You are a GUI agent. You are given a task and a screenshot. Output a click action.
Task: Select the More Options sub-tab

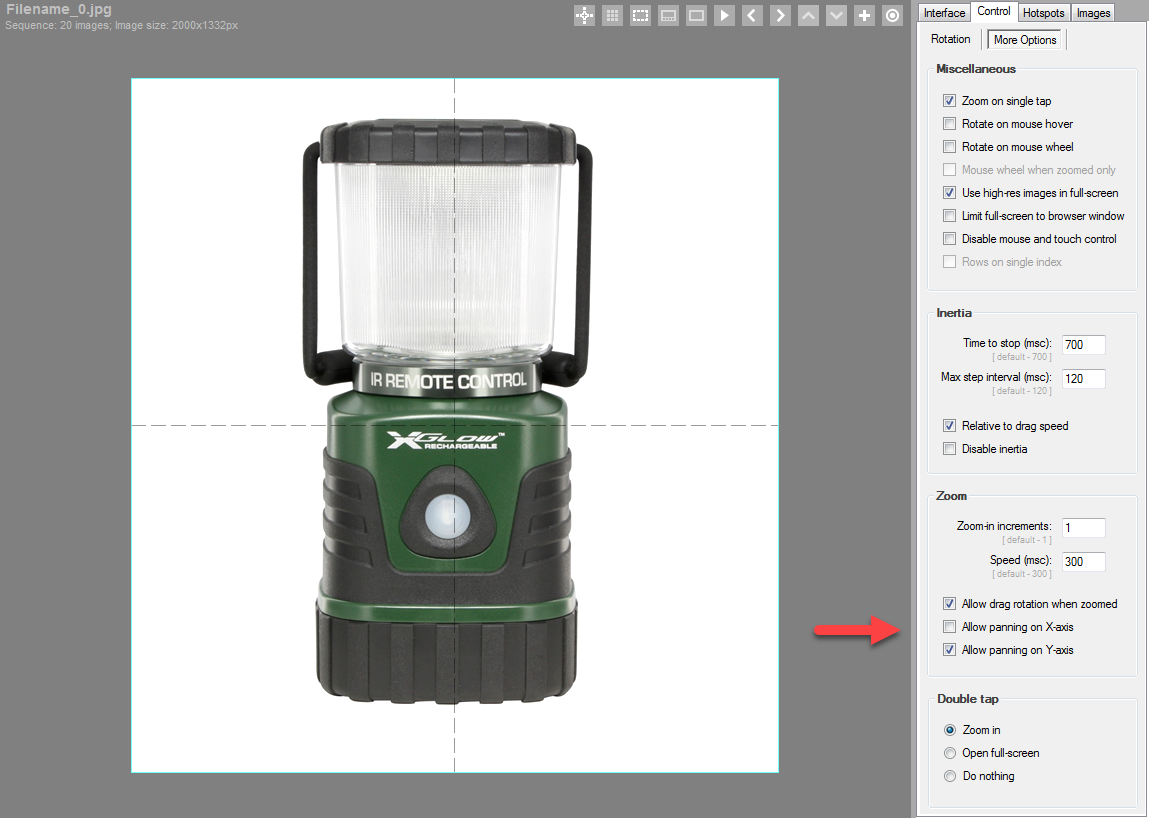[1025, 40]
